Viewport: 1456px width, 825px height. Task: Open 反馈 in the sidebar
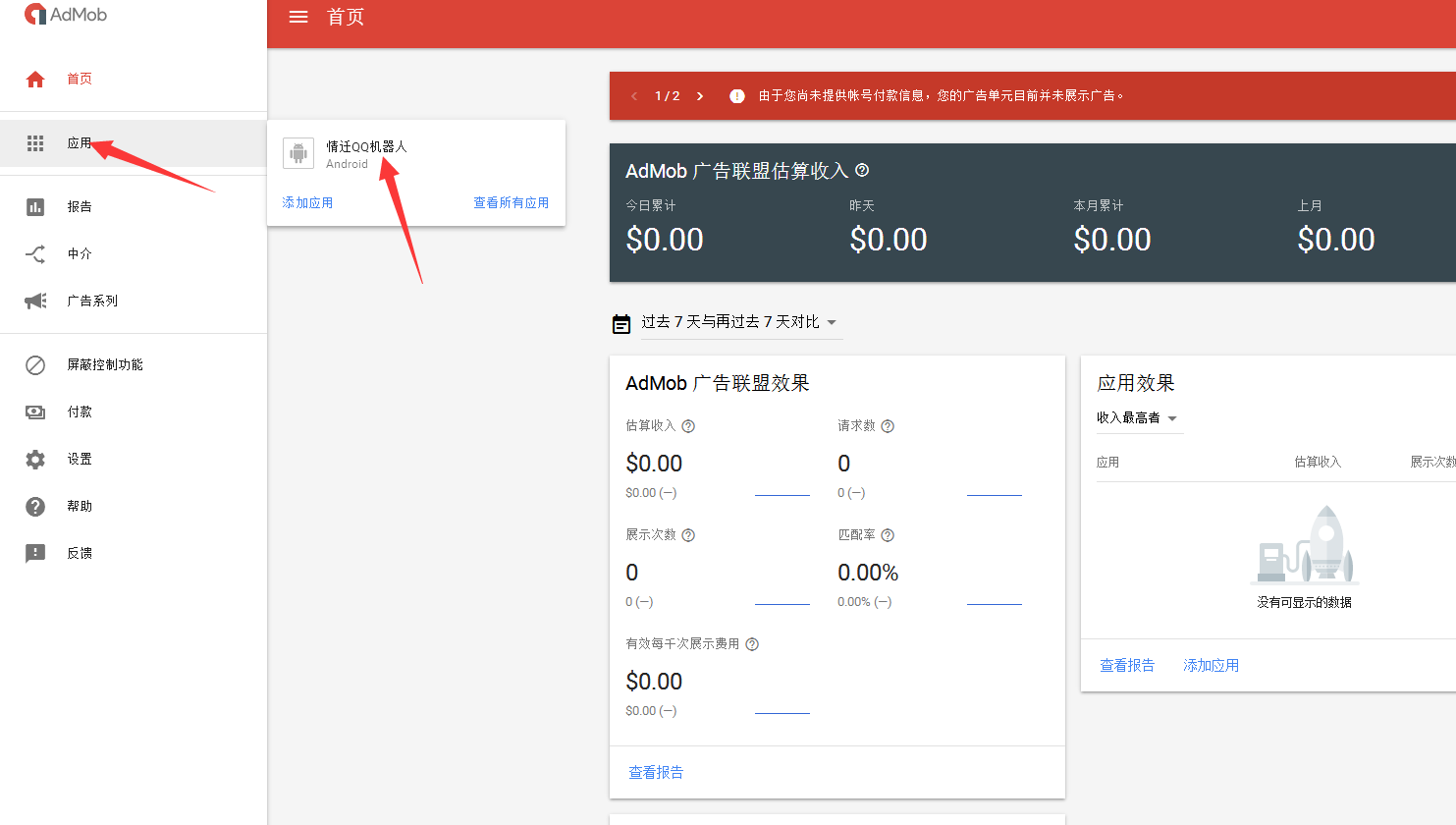pos(80,554)
